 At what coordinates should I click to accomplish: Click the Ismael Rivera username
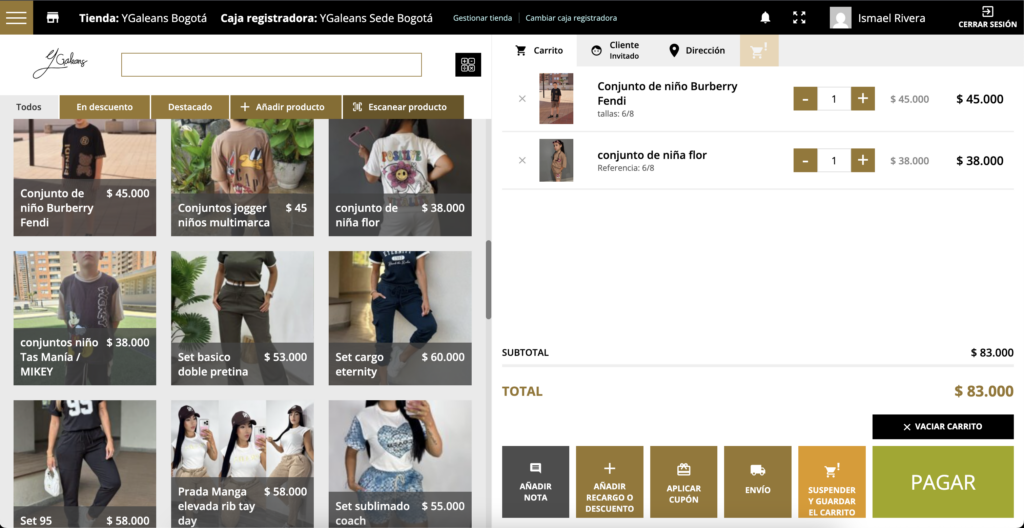891,18
